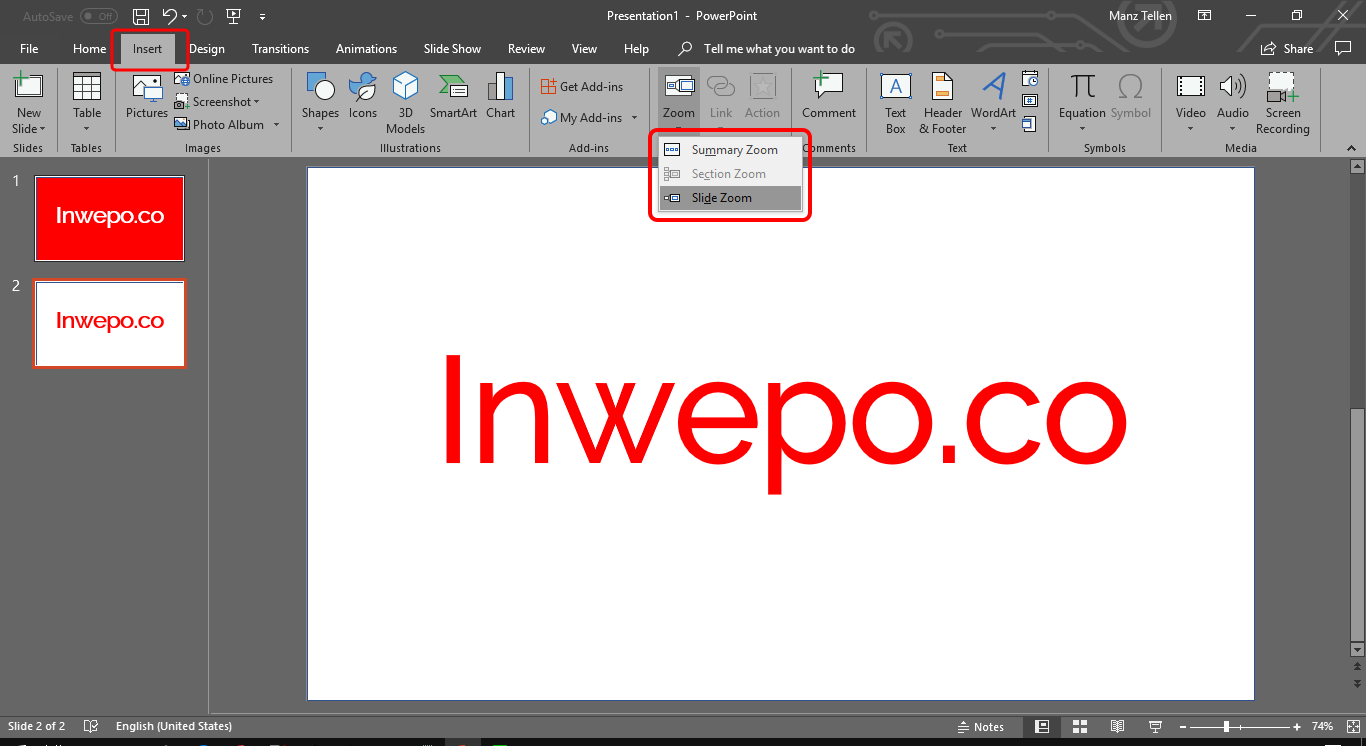
Task: Select the first slide thumbnail
Action: pyautogui.click(x=110, y=217)
